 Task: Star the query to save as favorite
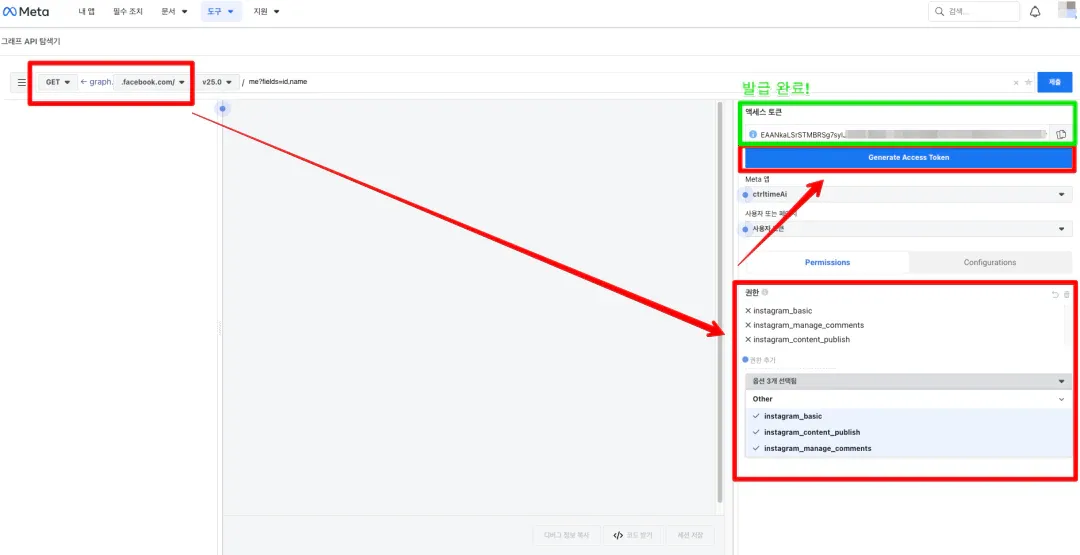pos(1028,83)
